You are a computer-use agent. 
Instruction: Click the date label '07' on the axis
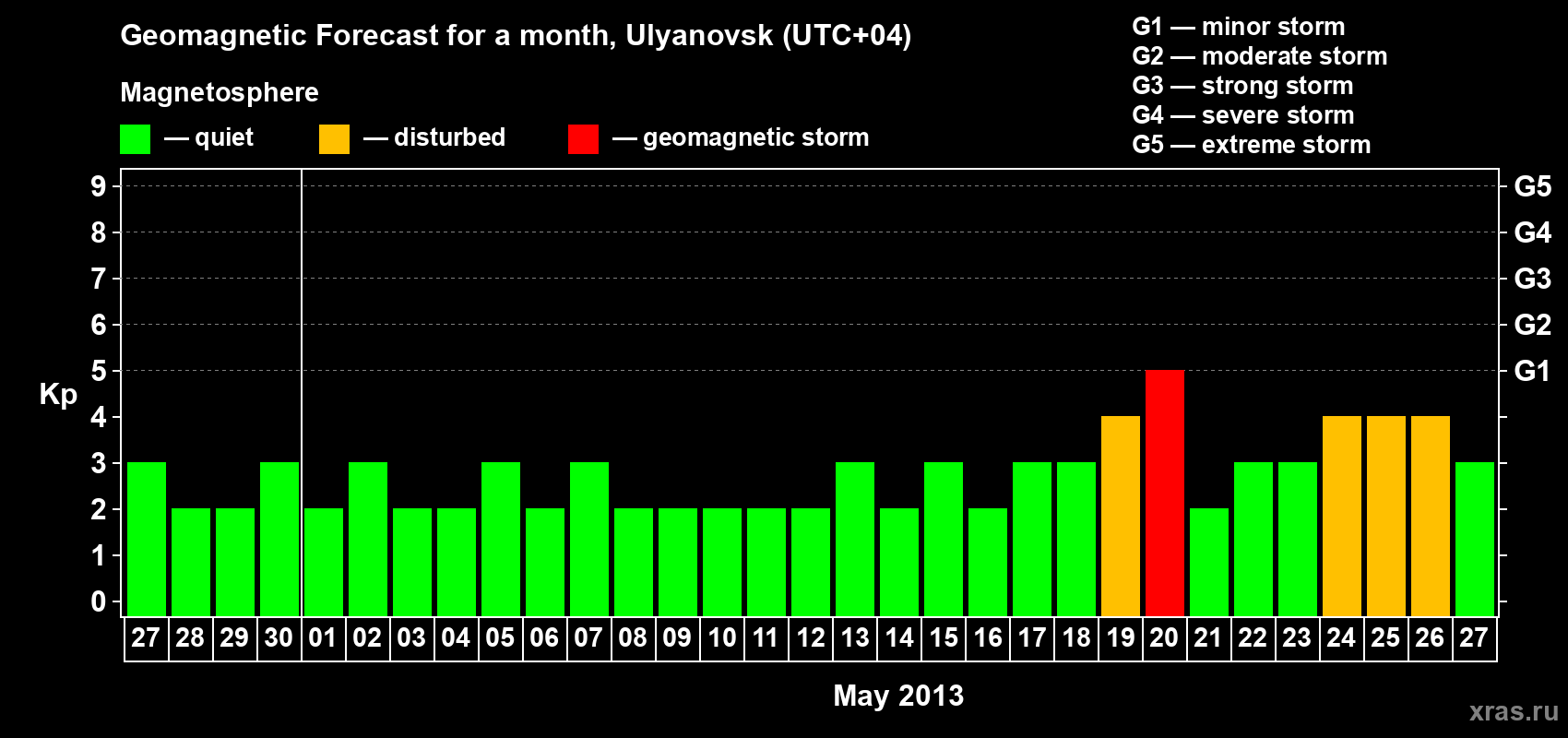[588, 638]
